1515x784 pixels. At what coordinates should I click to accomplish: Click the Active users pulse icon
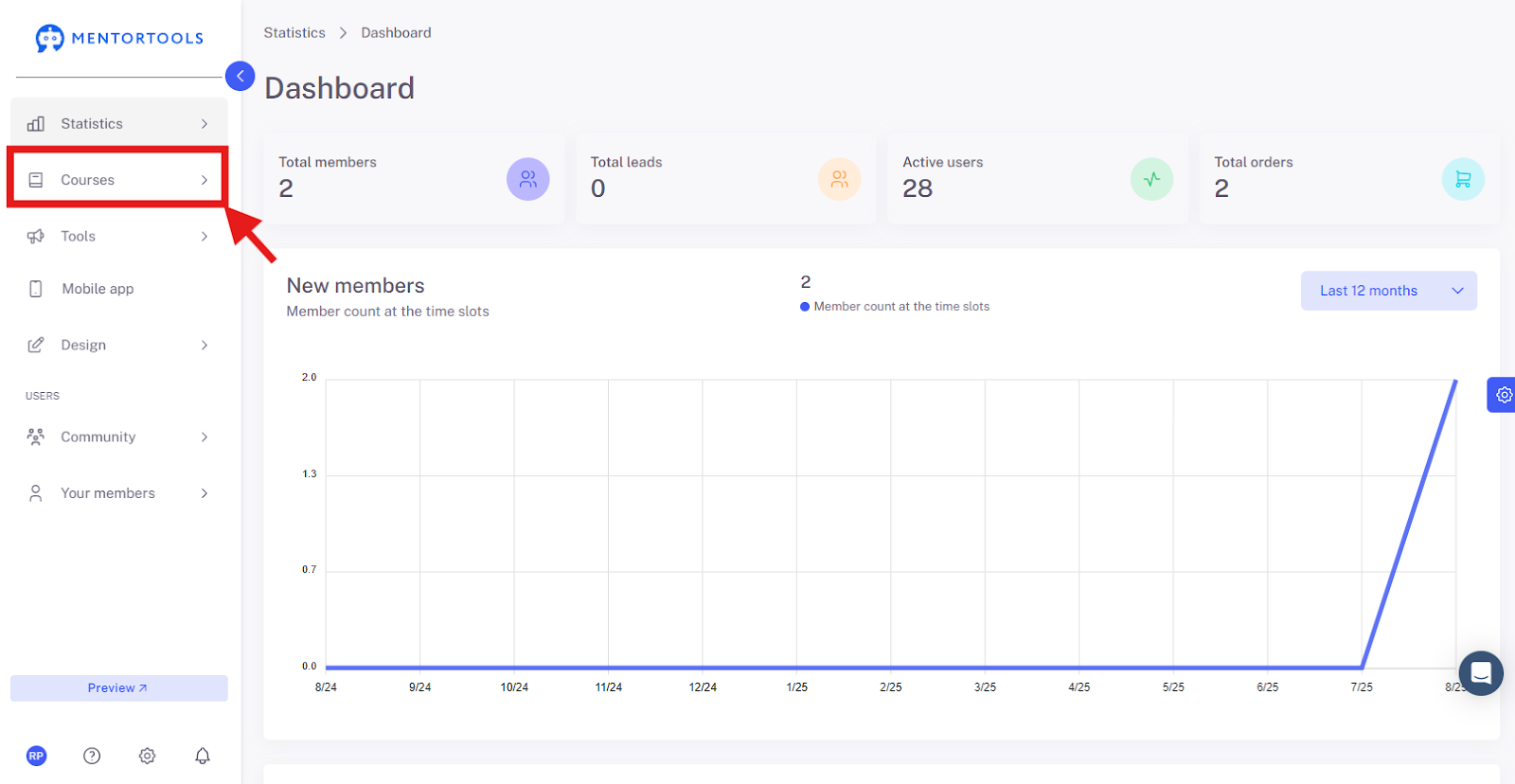1151,179
